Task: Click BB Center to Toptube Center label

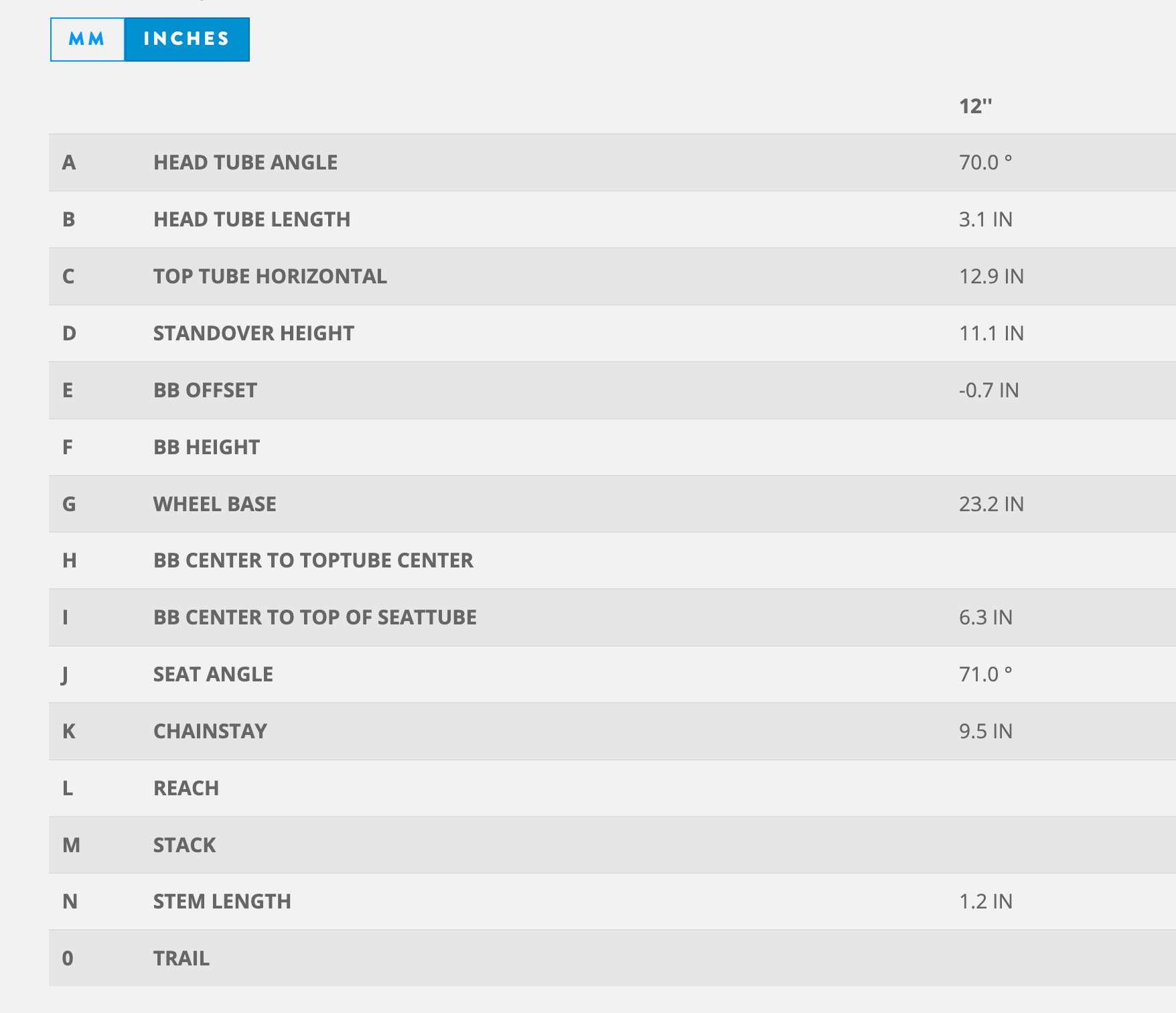Action: pos(313,560)
